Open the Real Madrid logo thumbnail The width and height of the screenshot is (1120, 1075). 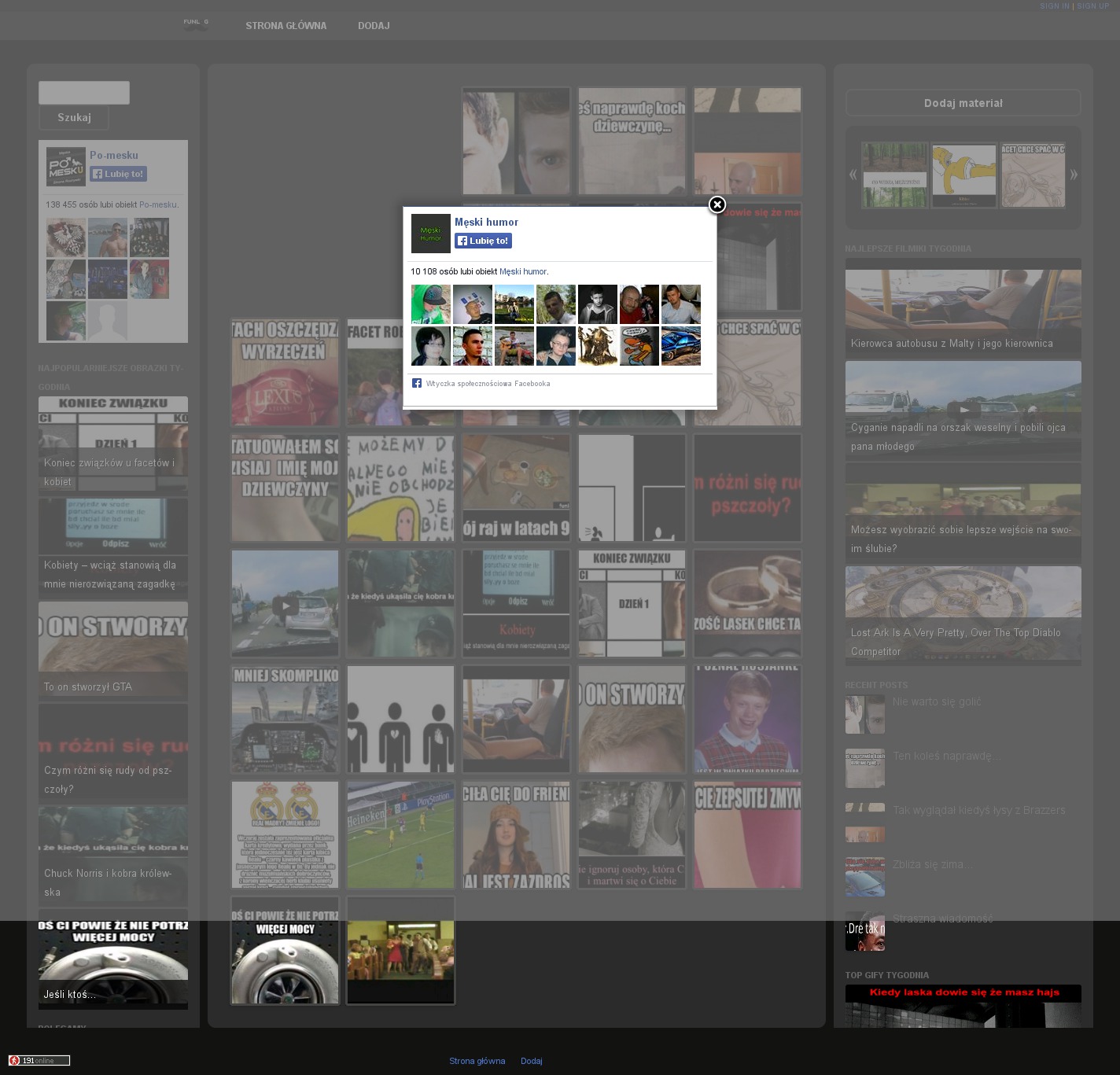tap(285, 834)
